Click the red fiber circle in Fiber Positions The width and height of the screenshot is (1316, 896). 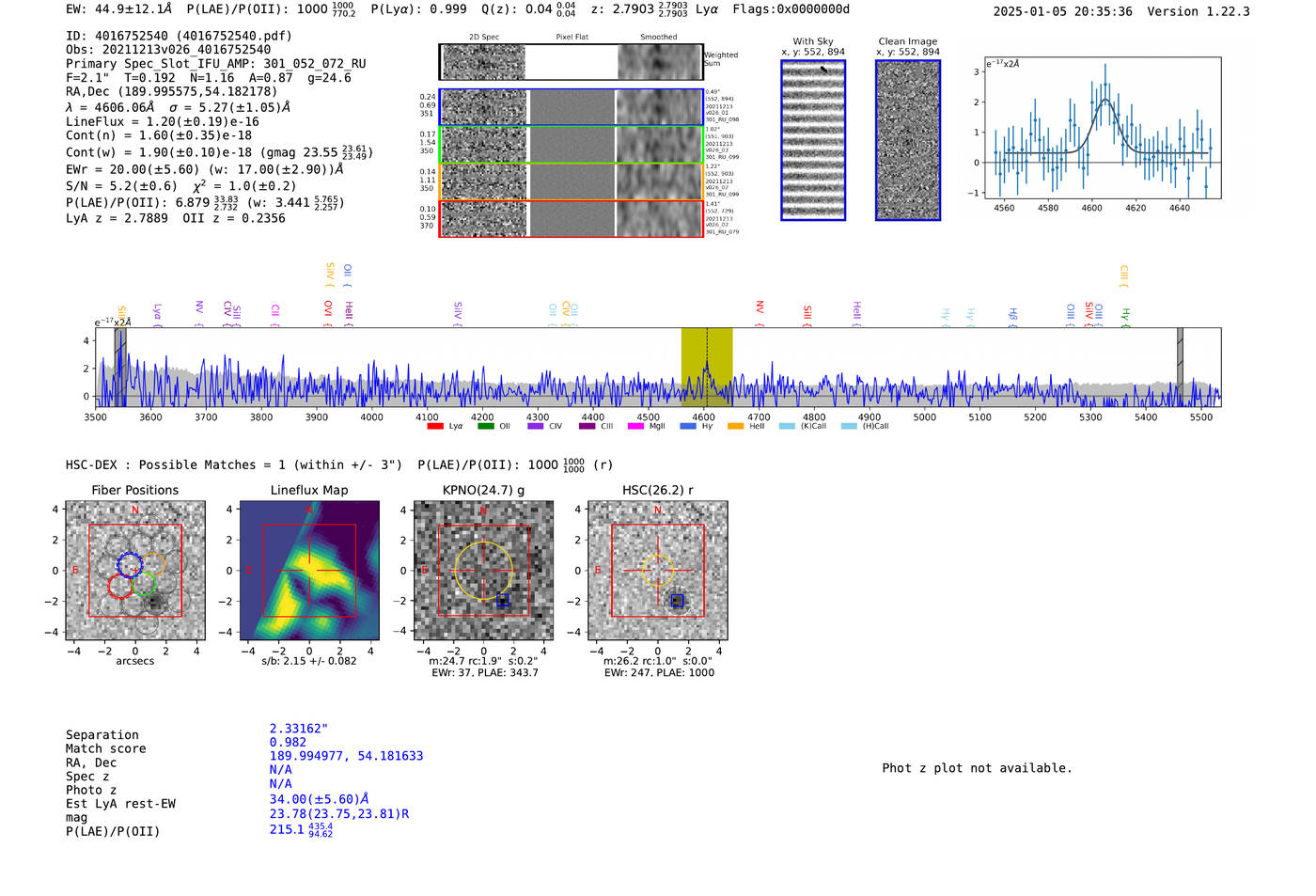[x=120, y=586]
